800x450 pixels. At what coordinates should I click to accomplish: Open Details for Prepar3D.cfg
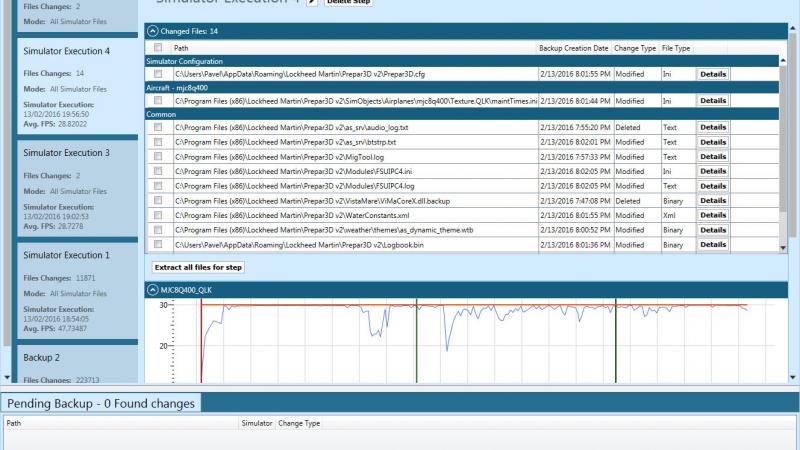[713, 74]
